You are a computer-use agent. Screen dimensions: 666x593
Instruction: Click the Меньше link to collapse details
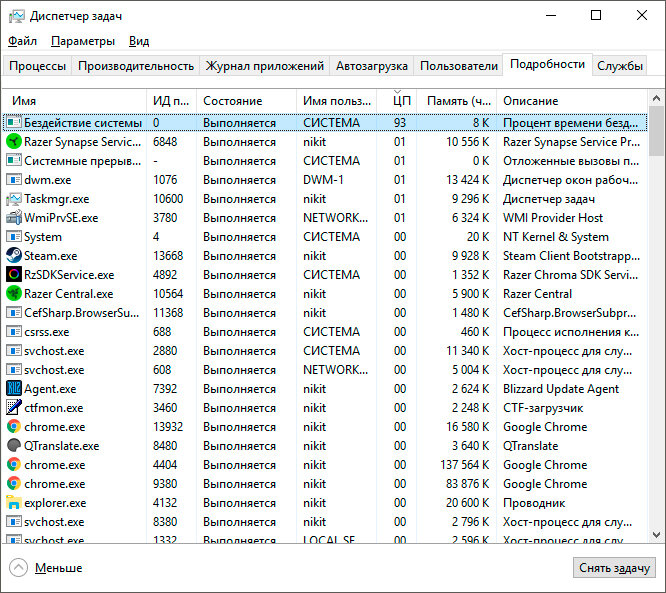58,568
